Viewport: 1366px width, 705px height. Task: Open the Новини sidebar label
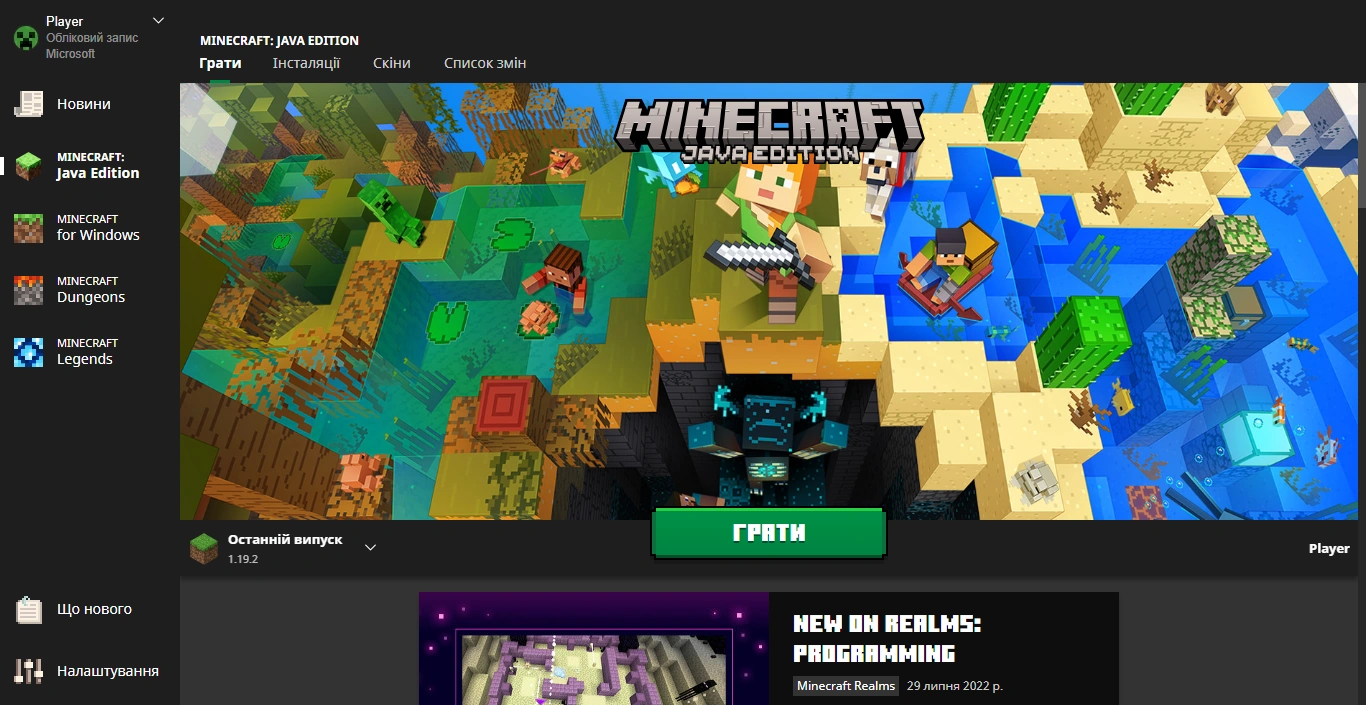84,104
